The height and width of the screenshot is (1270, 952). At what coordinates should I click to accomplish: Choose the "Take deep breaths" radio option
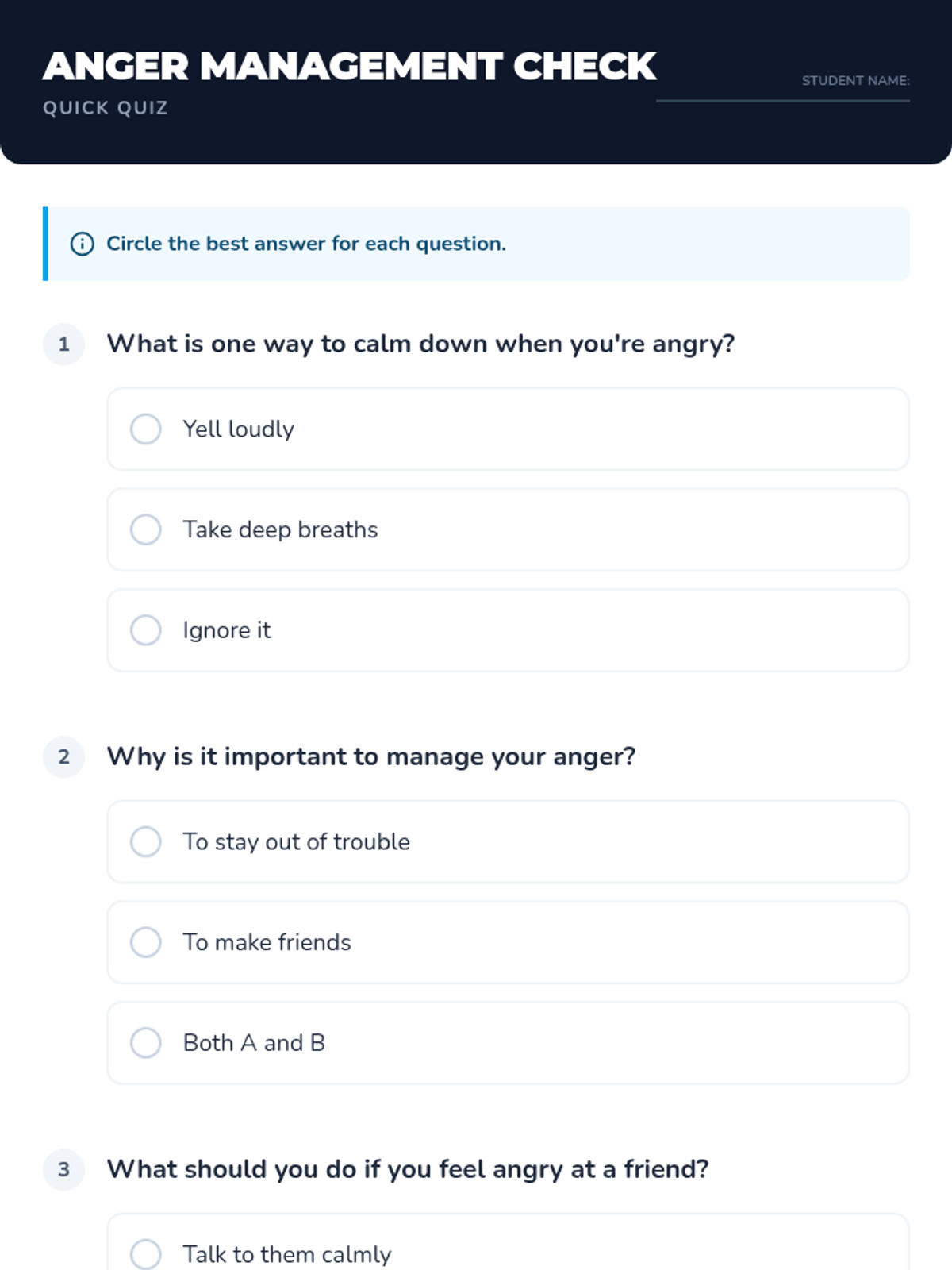[146, 529]
